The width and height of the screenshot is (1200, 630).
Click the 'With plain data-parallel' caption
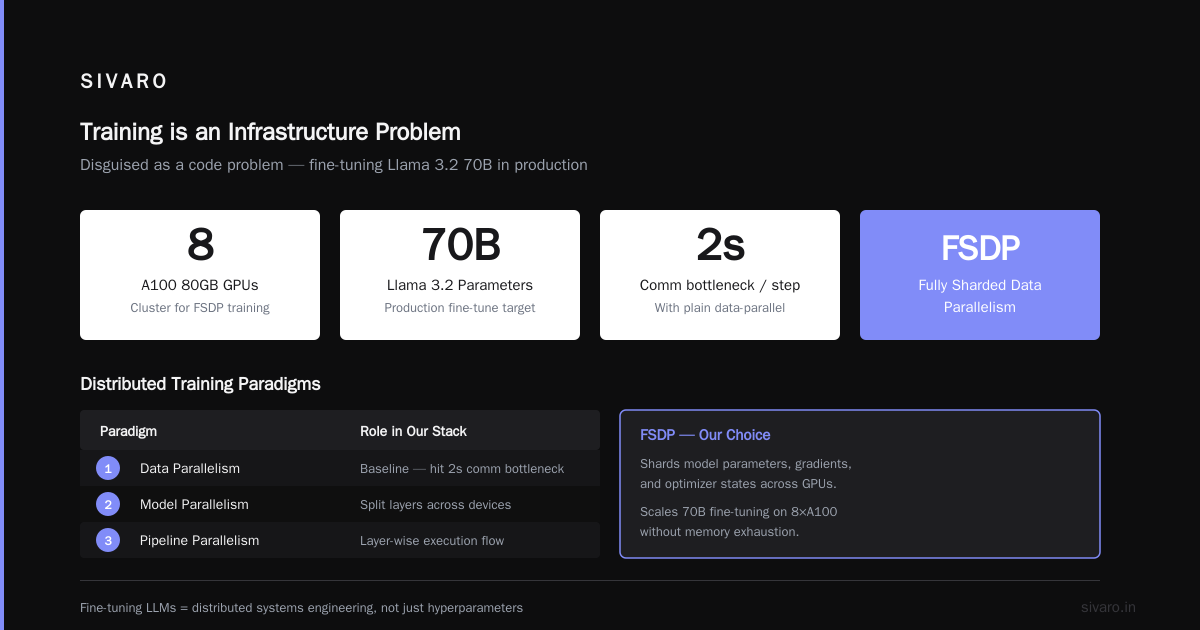click(x=720, y=308)
